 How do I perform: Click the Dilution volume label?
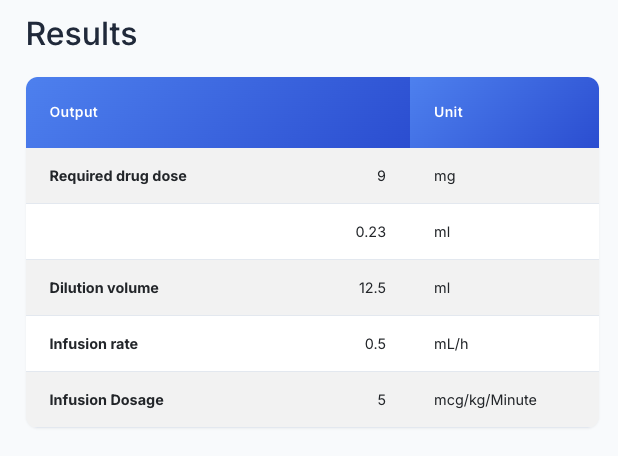tap(104, 288)
